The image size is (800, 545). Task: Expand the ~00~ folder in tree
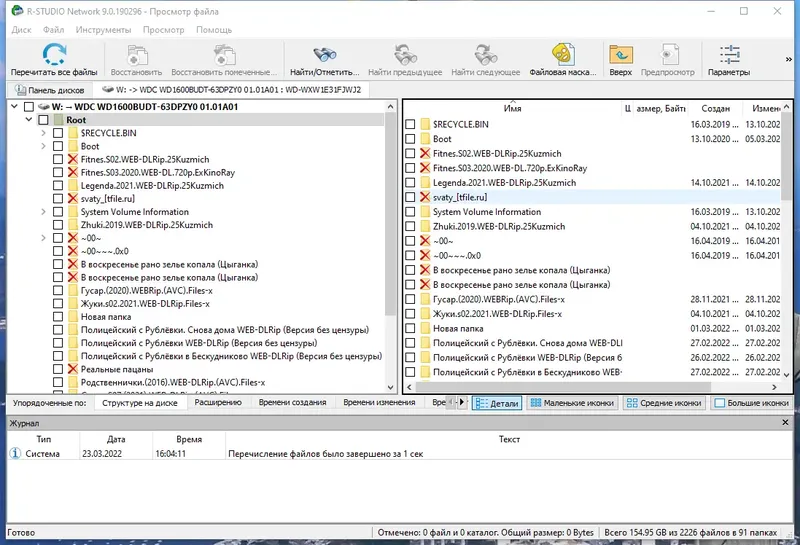(43, 238)
